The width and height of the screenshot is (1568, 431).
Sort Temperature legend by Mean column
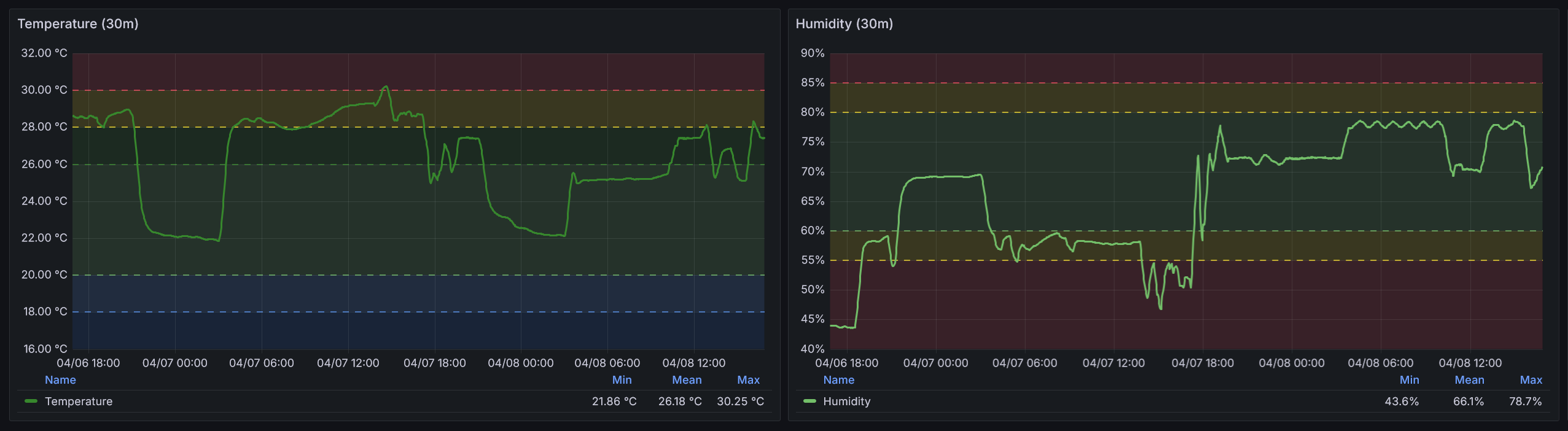pos(686,380)
